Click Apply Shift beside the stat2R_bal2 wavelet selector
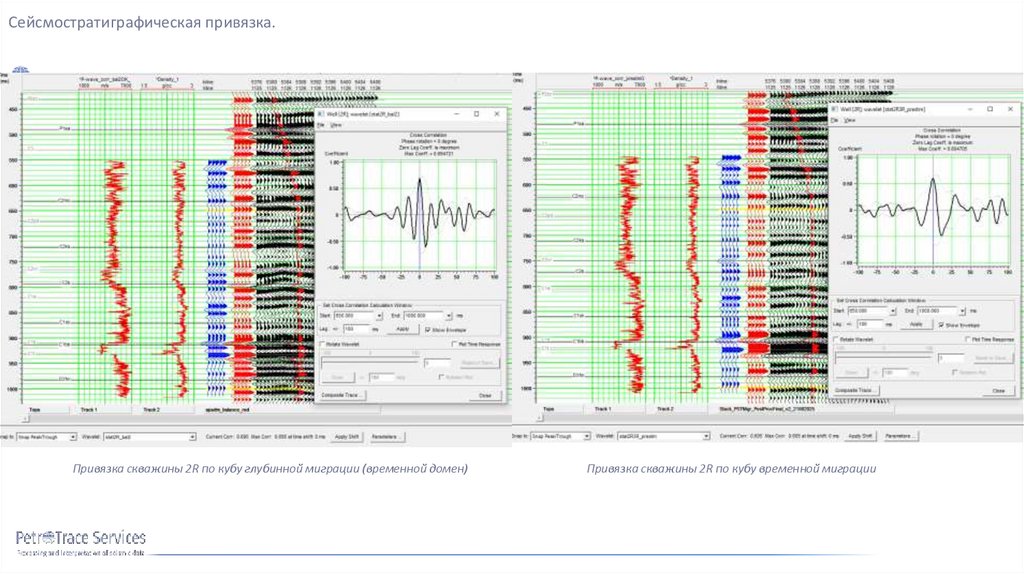 point(347,437)
